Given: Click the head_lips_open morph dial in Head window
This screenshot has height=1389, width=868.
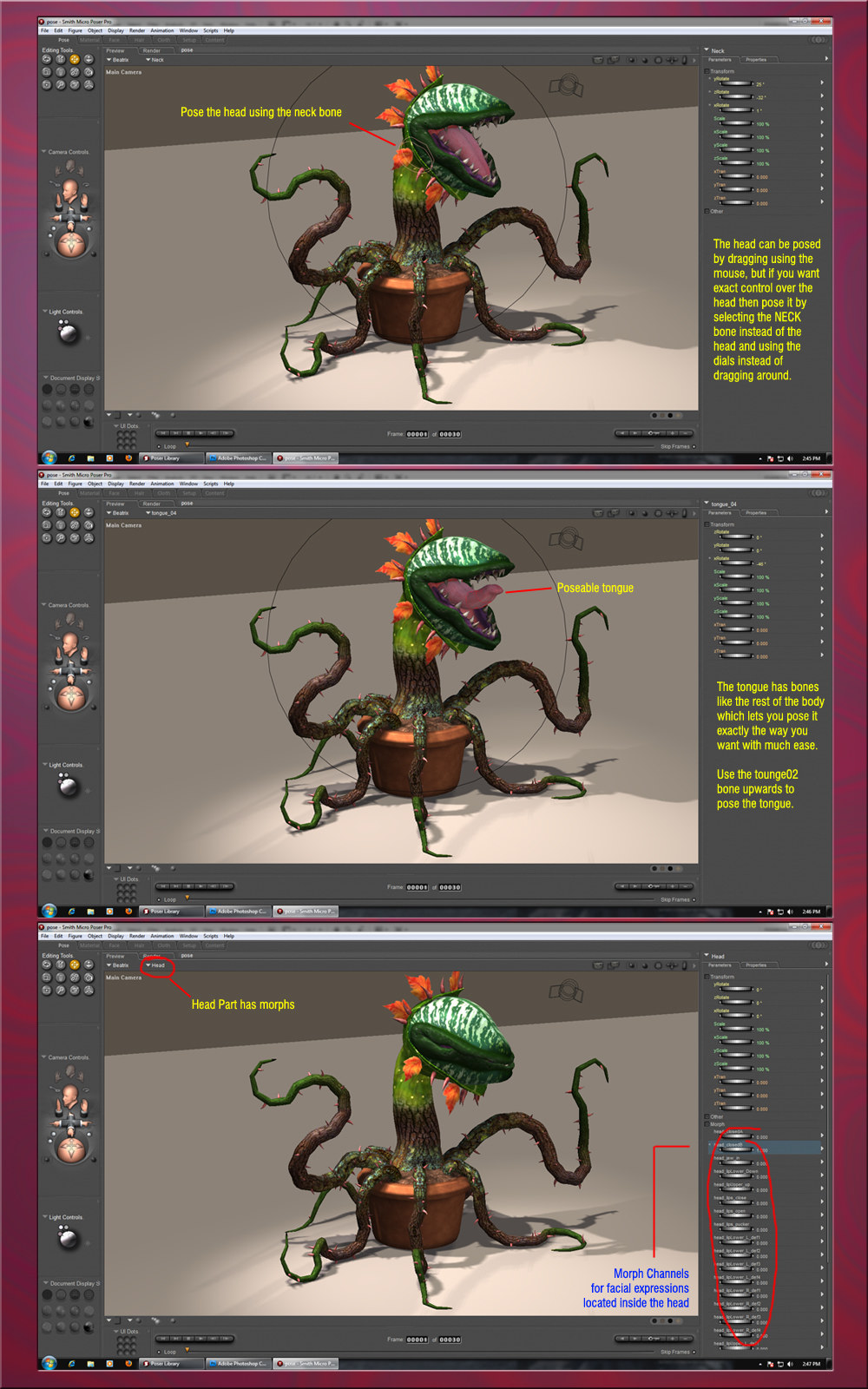Looking at the screenshot, I should pos(736,1216).
